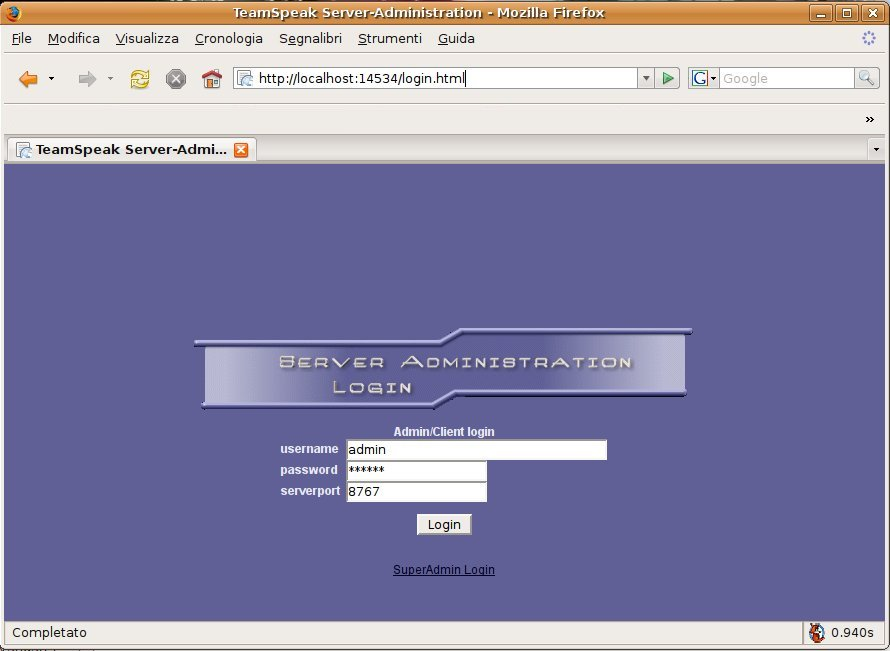
Task: Minimize the Firefox window
Action: (x=821, y=12)
